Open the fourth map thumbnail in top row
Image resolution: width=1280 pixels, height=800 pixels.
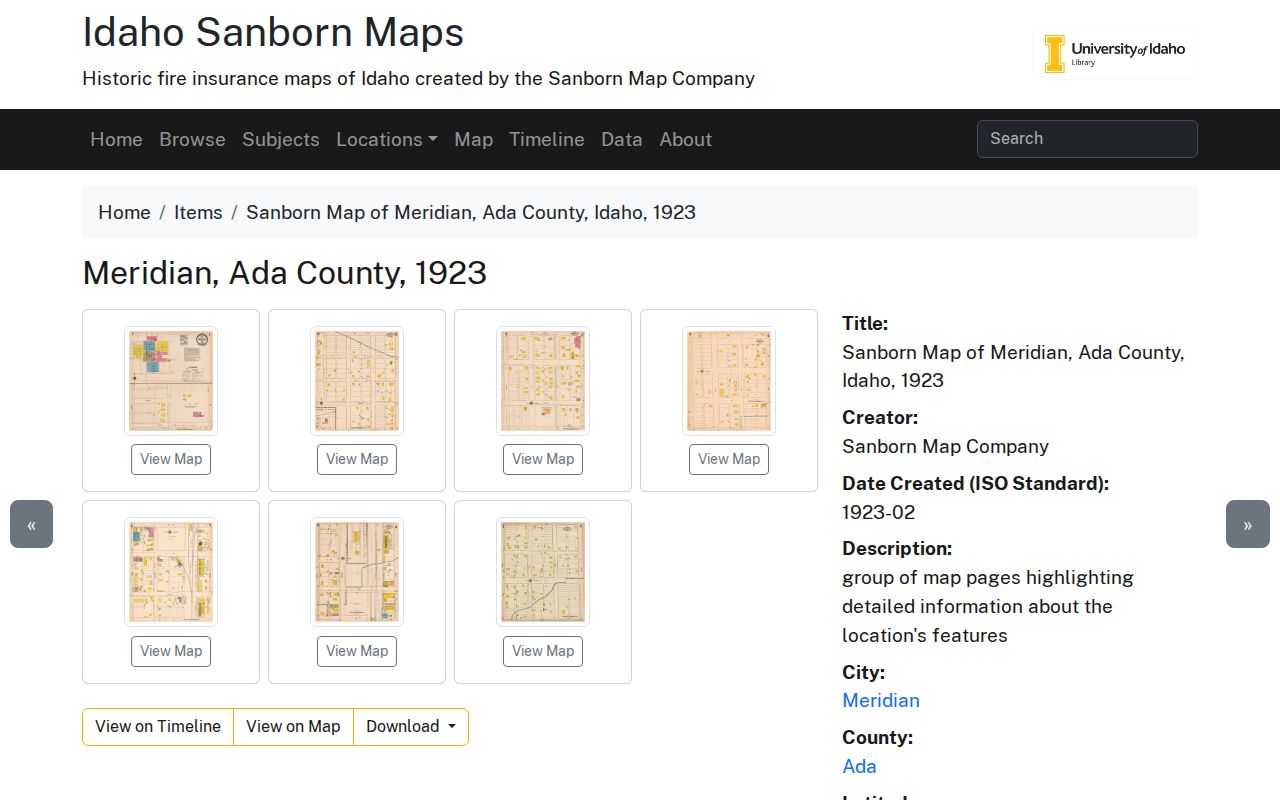tap(729, 381)
